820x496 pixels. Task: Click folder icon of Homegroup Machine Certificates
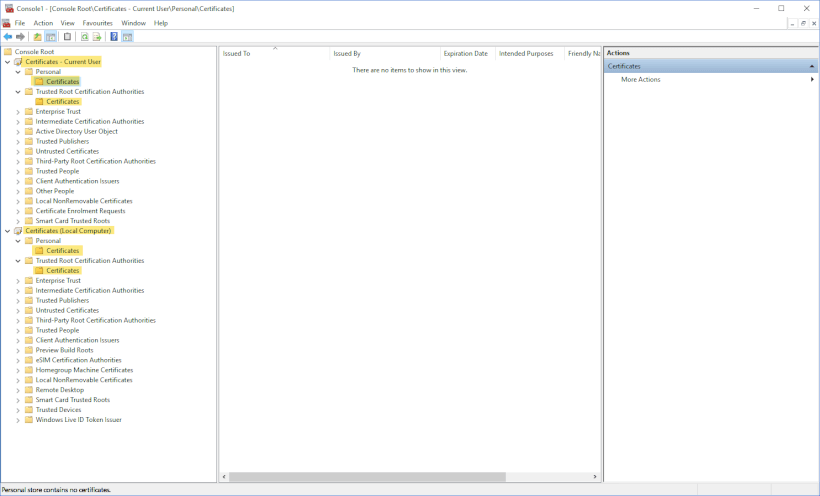[29, 370]
